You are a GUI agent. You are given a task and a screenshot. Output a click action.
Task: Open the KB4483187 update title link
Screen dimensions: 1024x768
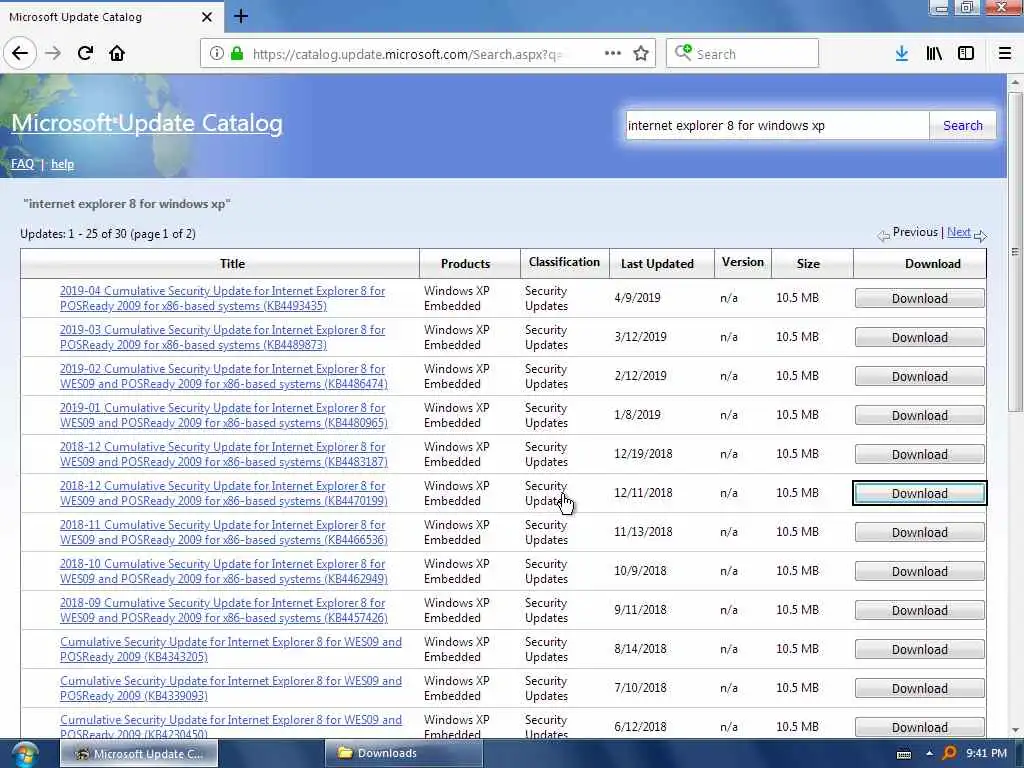(224, 455)
